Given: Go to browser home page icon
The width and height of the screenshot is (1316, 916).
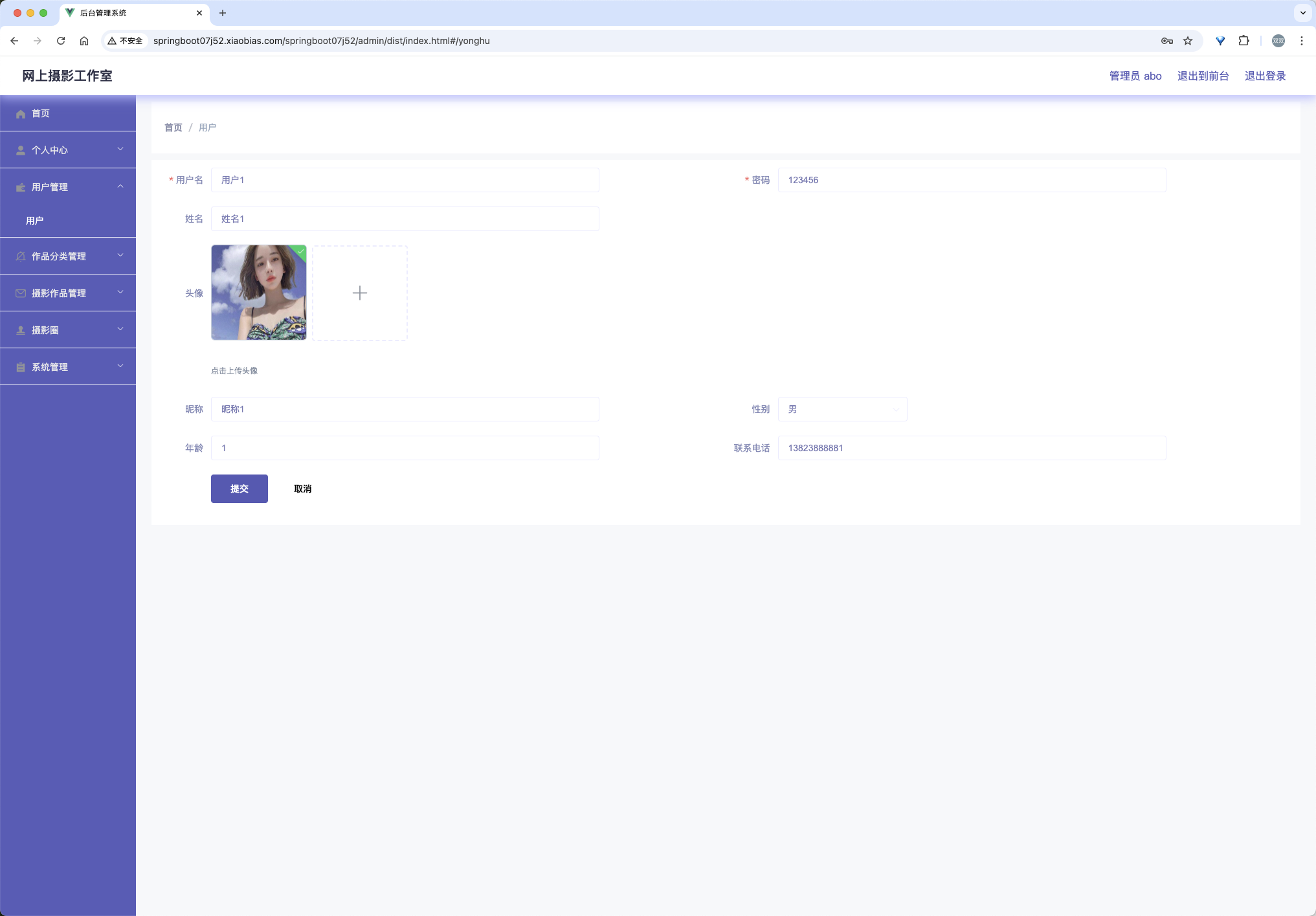Looking at the screenshot, I should 84,41.
